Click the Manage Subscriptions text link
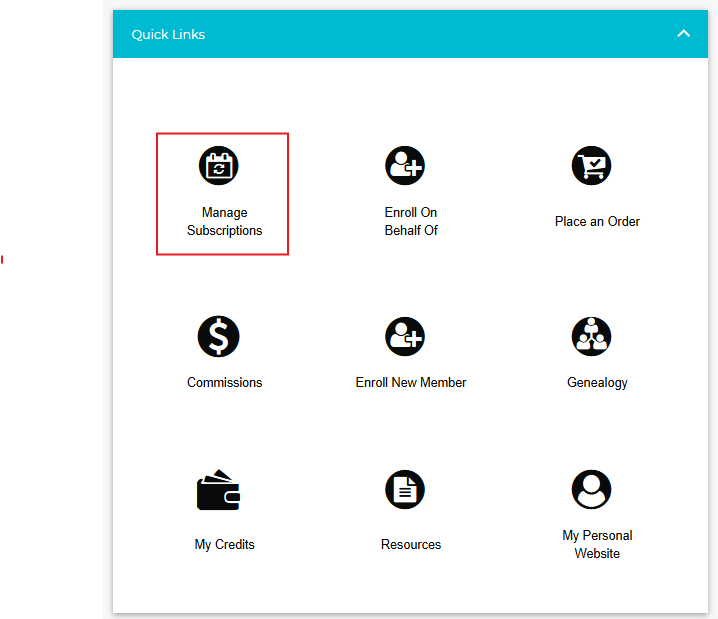This screenshot has height=619, width=718. tap(224, 222)
